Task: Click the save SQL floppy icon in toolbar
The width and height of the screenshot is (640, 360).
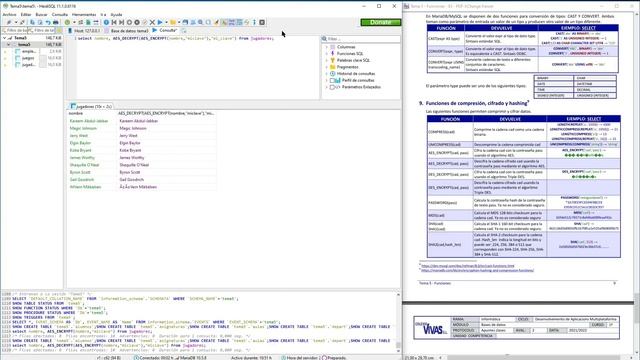Action: point(185,22)
